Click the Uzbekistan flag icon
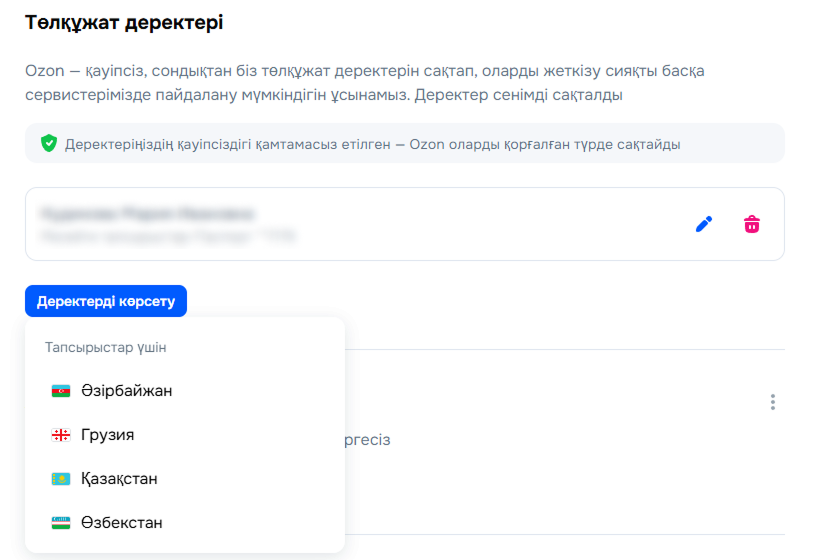The width and height of the screenshot is (824, 560). (61, 523)
